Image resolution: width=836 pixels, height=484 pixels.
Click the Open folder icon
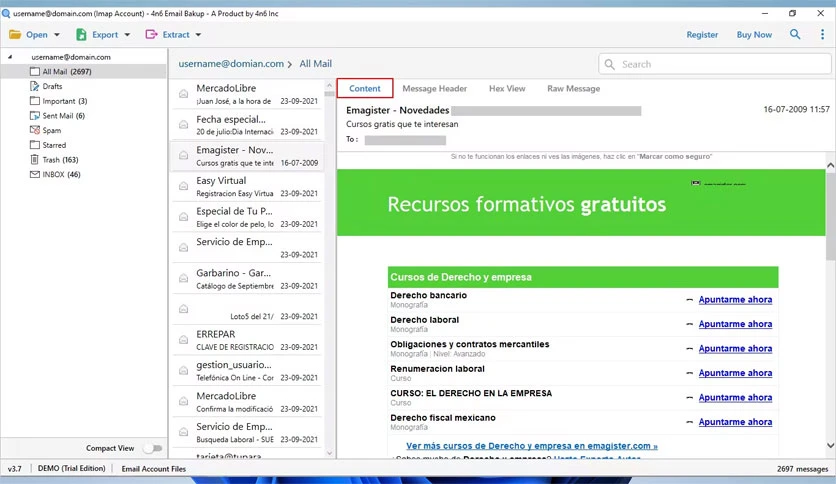point(15,35)
